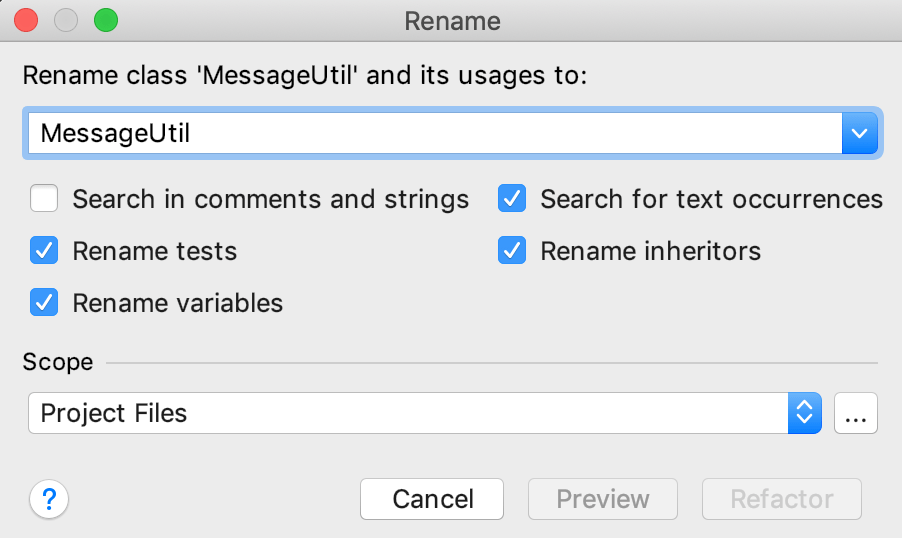
Task: Open the help question mark button
Action: [x=49, y=499]
